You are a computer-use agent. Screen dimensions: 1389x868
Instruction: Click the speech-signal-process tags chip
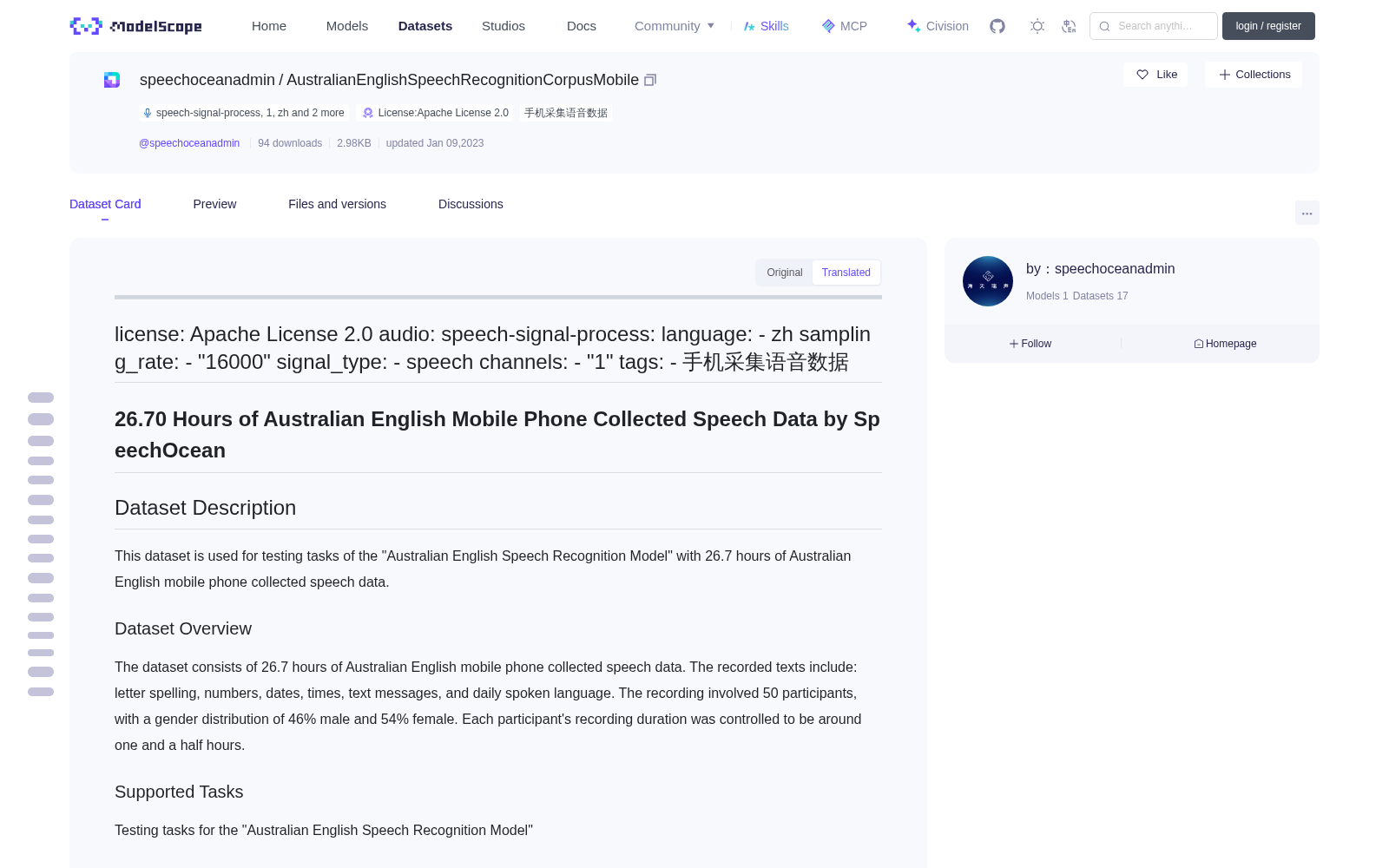(244, 113)
